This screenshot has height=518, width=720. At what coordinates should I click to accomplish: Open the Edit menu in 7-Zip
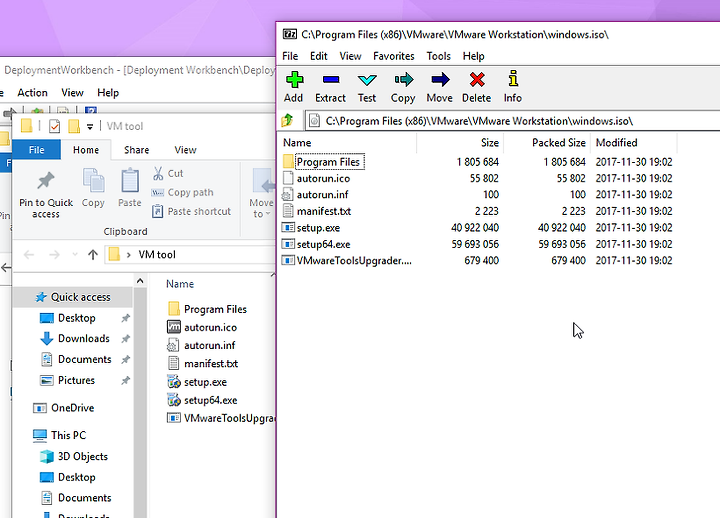318,56
